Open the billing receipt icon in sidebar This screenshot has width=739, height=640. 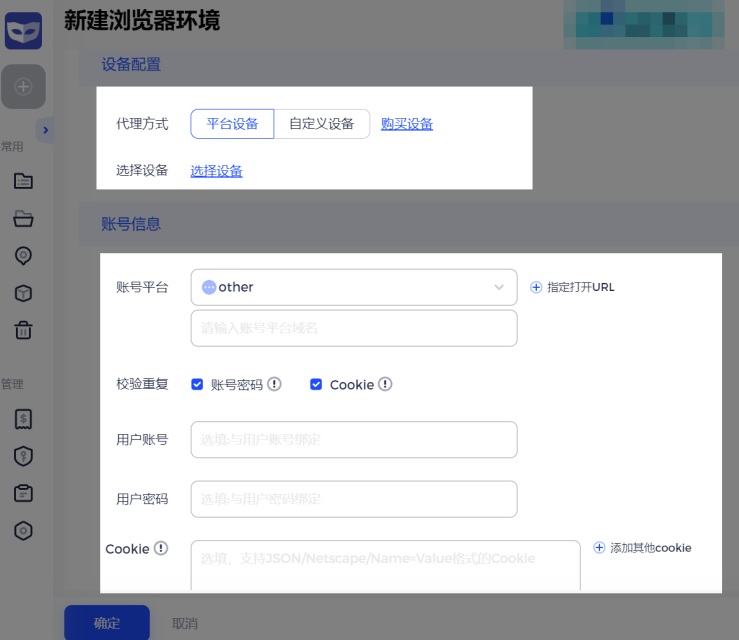coord(23,419)
